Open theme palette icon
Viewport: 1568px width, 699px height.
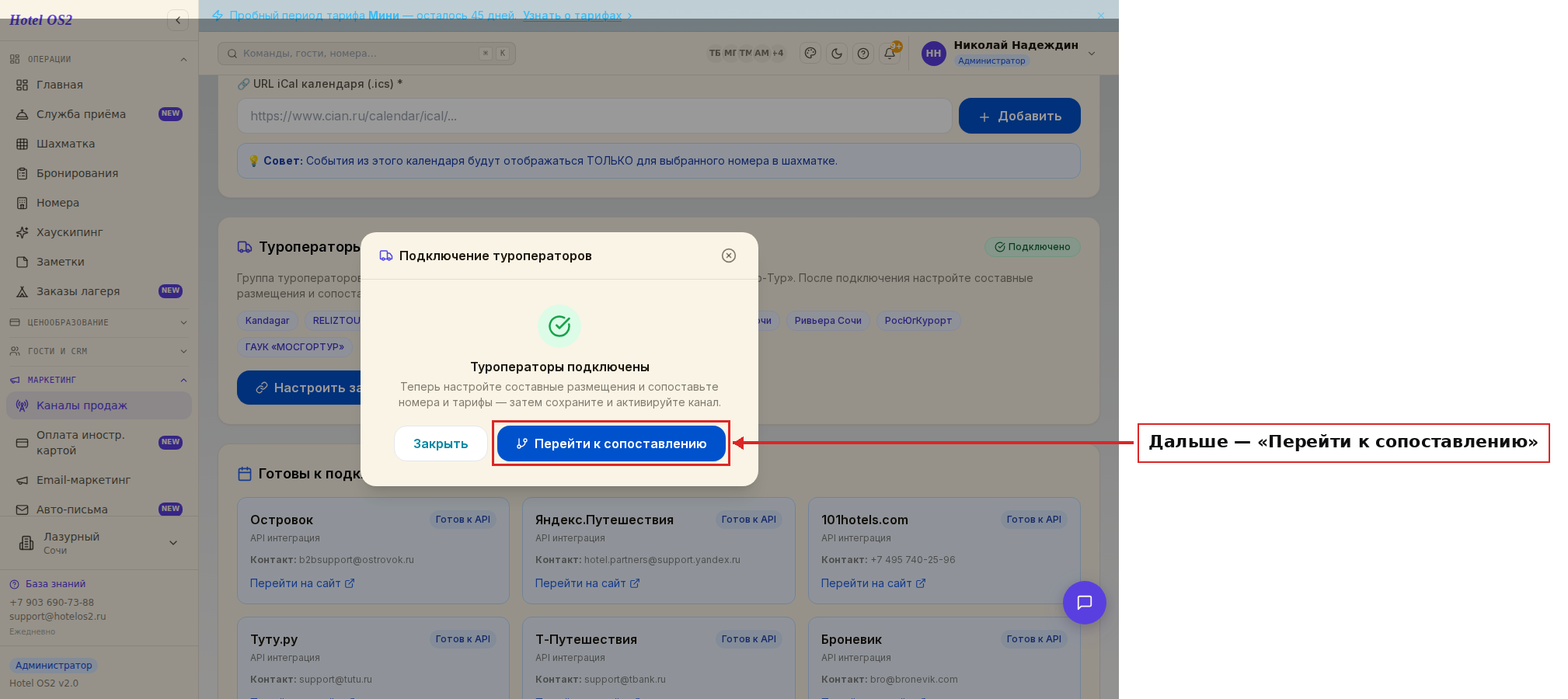coord(810,54)
